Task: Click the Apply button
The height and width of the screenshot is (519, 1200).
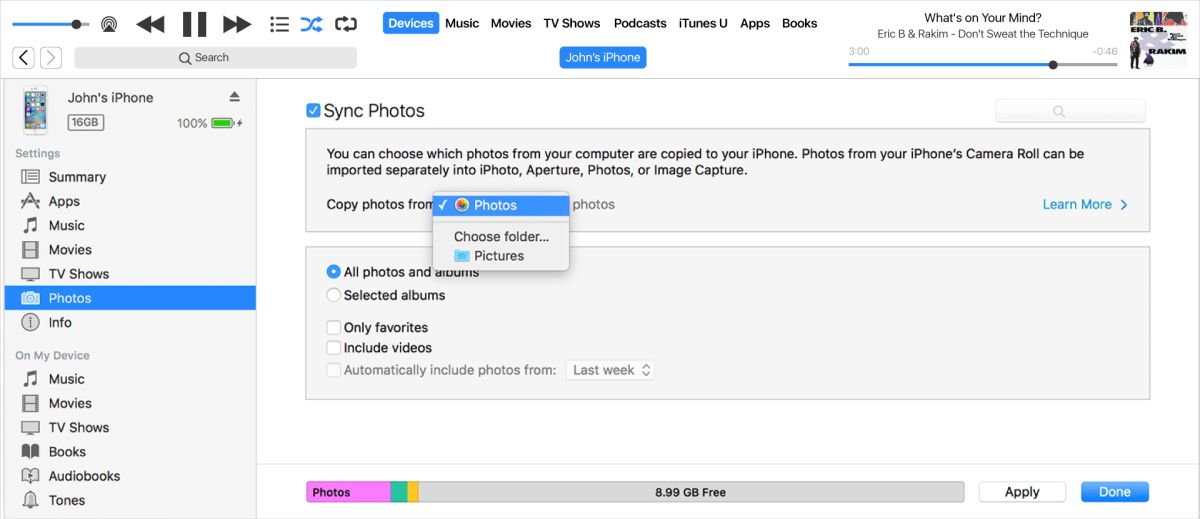Action: [x=1022, y=492]
